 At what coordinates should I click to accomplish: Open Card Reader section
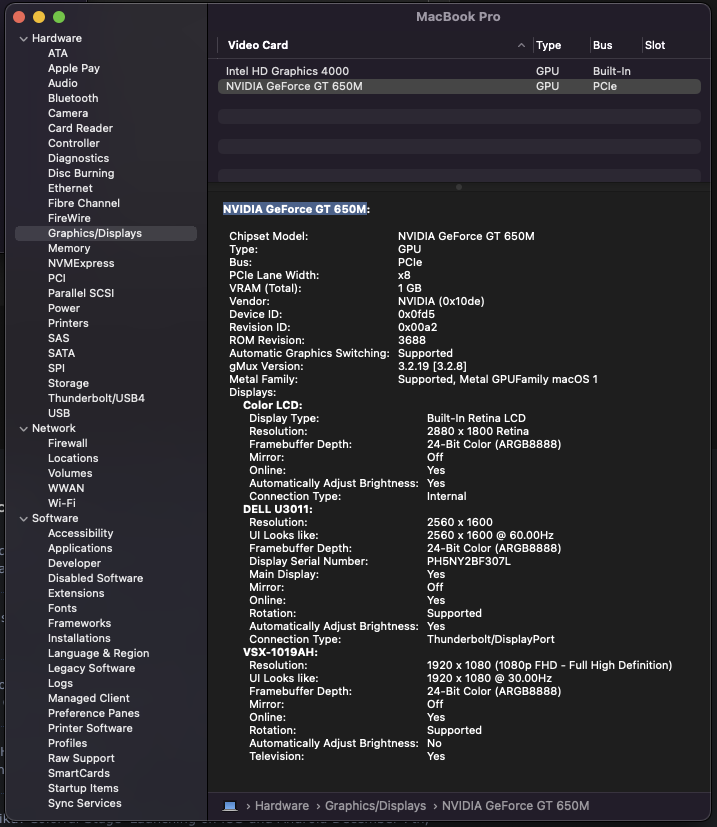pyautogui.click(x=80, y=128)
